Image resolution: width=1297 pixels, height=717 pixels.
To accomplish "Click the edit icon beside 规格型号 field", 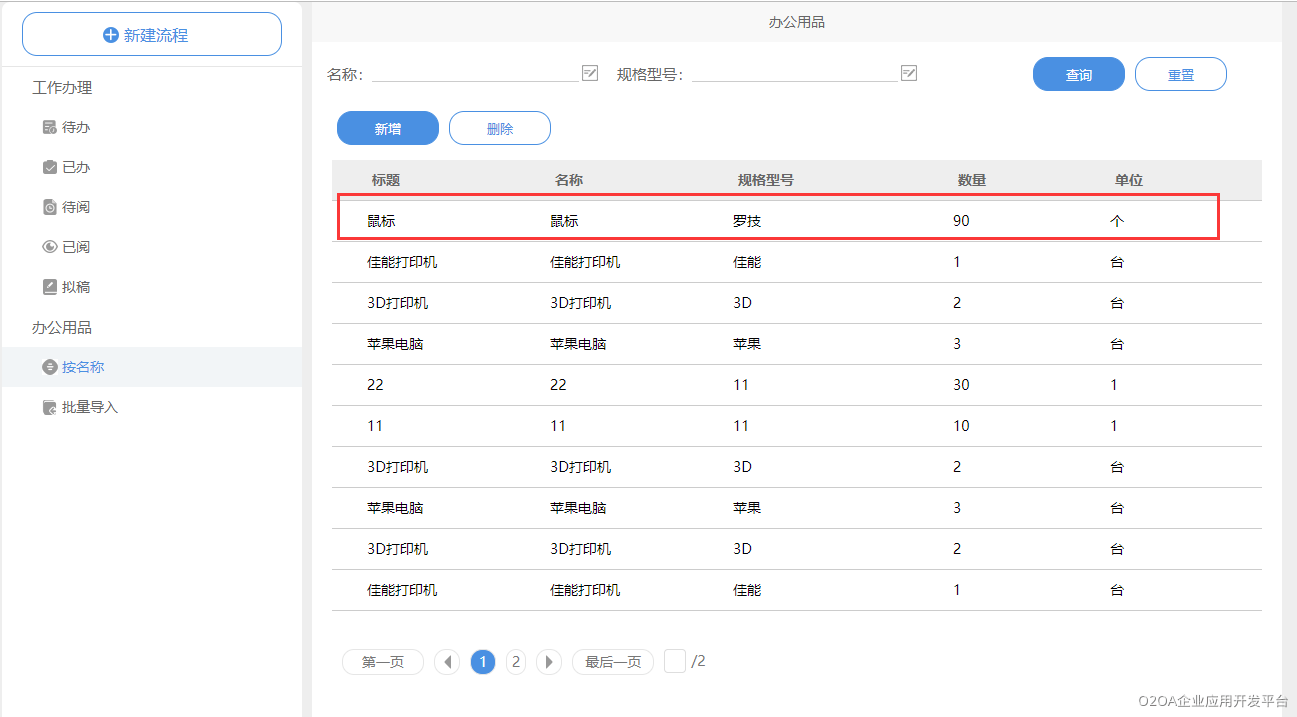I will pos(909,73).
